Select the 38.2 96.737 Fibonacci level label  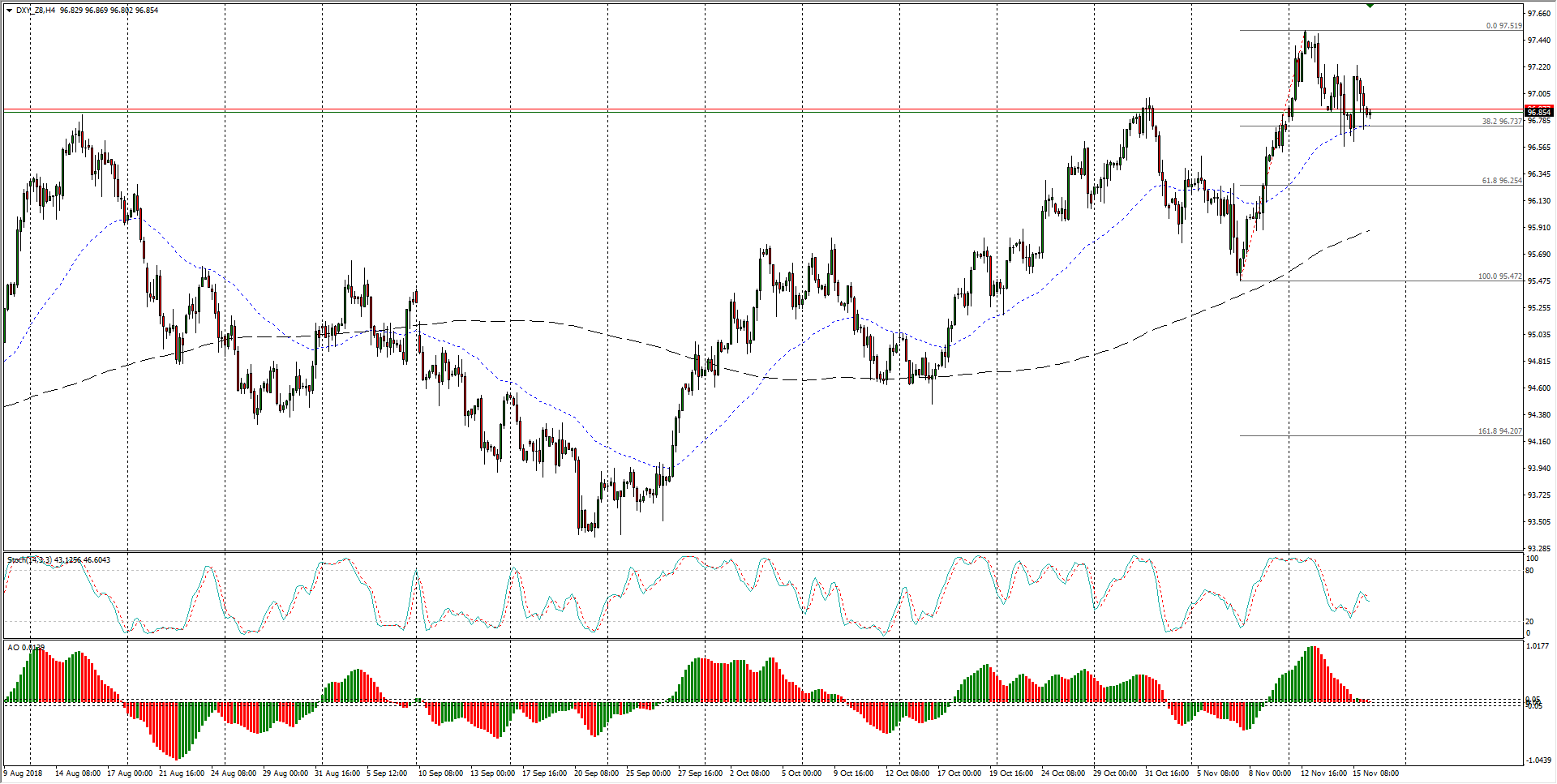(1502, 122)
